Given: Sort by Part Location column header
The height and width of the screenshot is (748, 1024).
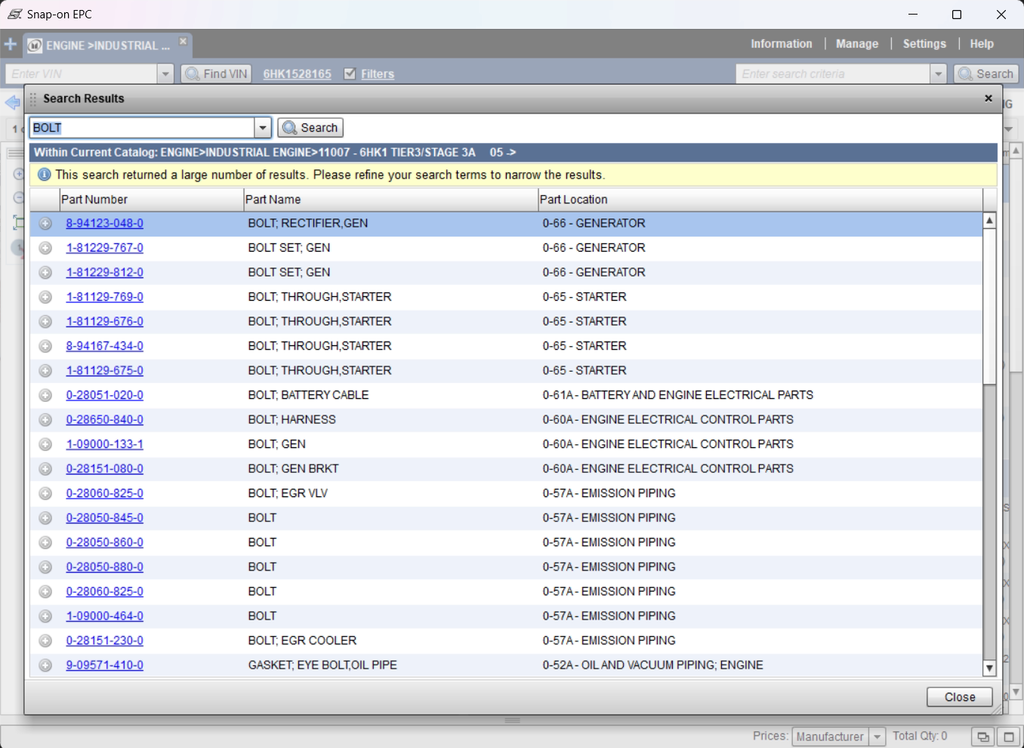Looking at the screenshot, I should click(x=760, y=199).
